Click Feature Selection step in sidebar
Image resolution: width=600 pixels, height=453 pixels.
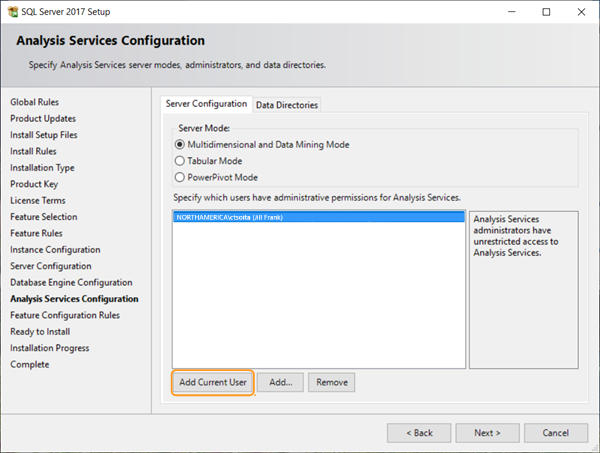point(43,217)
